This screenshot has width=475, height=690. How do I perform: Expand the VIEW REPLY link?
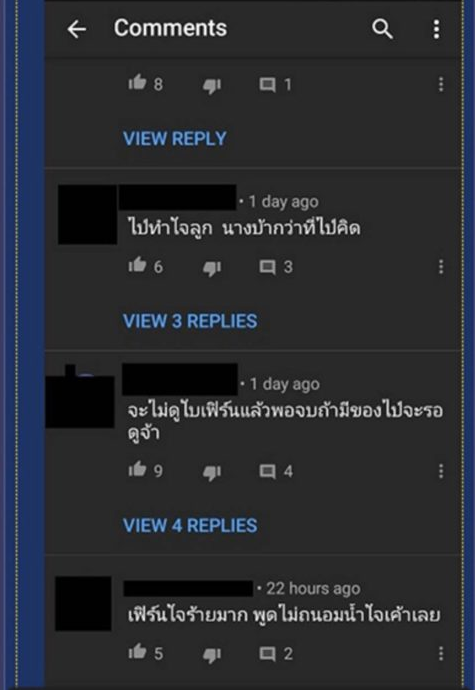(x=175, y=139)
